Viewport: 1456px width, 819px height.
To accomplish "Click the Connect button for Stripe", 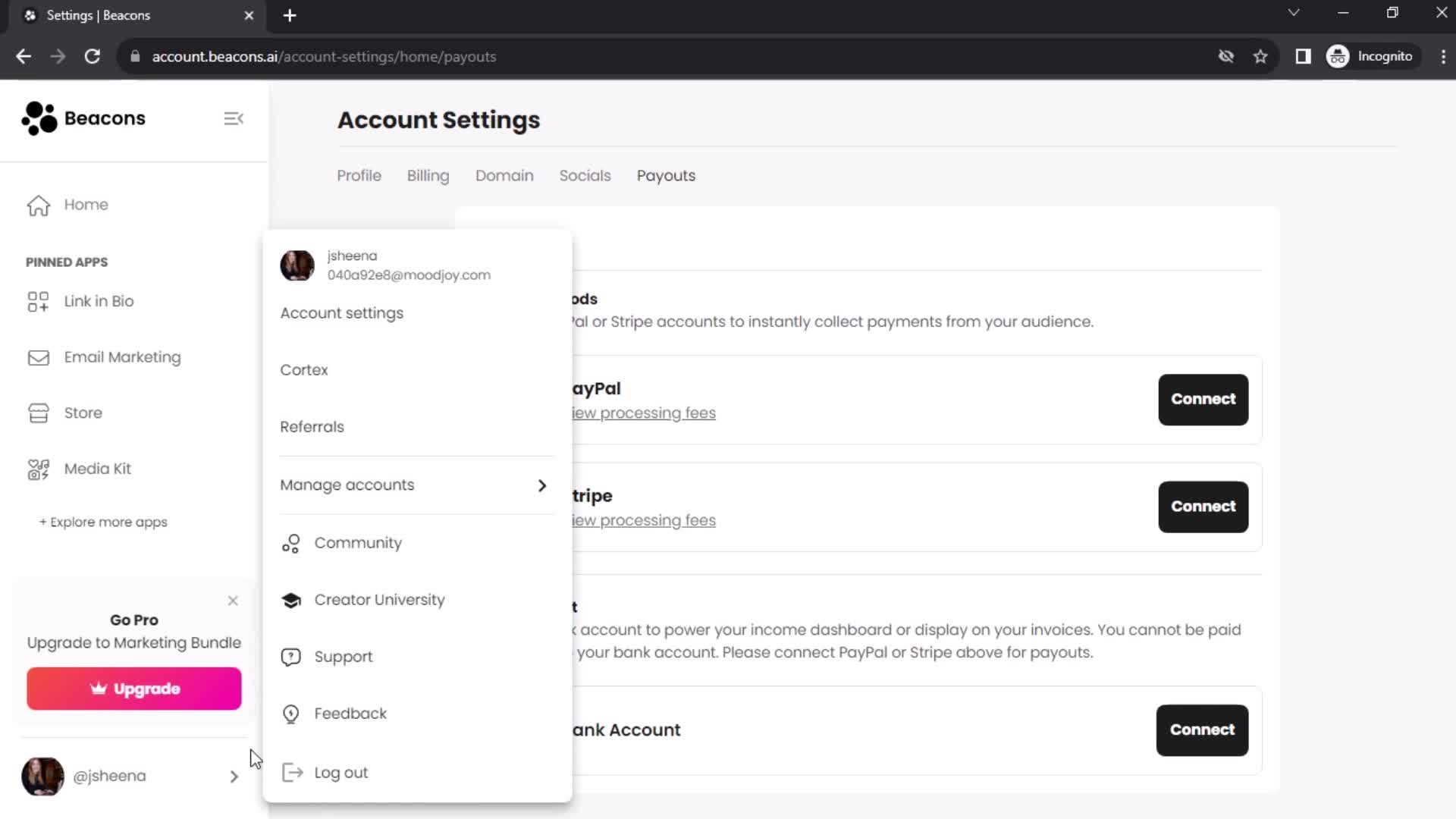I will (1204, 506).
